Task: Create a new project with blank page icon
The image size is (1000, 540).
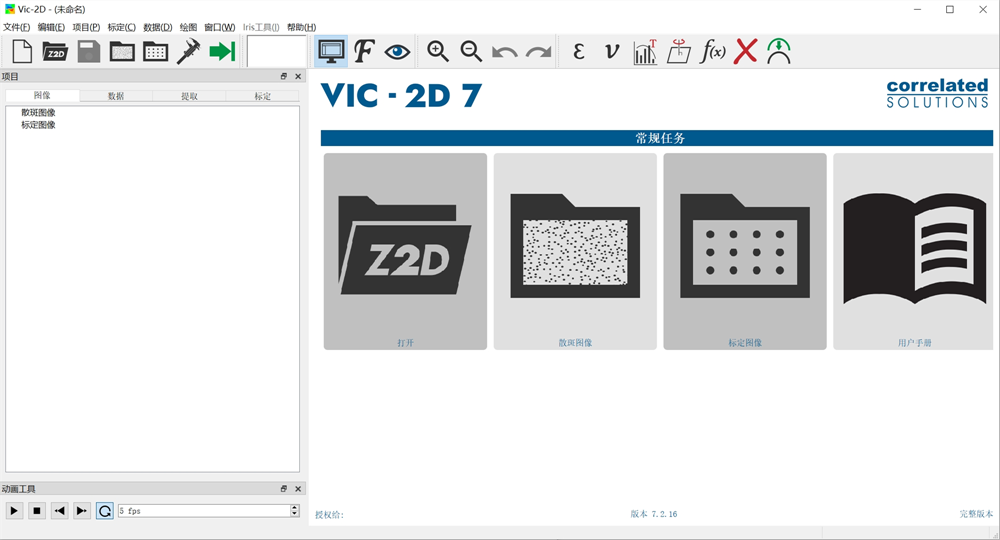Action: [22, 52]
